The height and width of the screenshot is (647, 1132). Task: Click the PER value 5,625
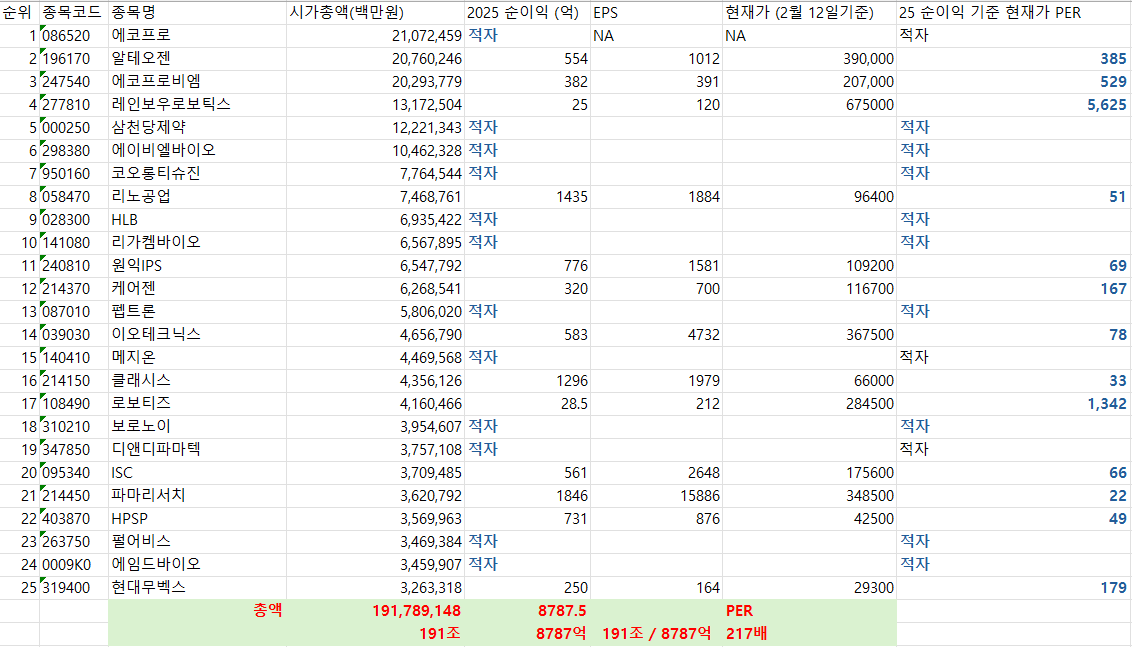(x=1014, y=105)
